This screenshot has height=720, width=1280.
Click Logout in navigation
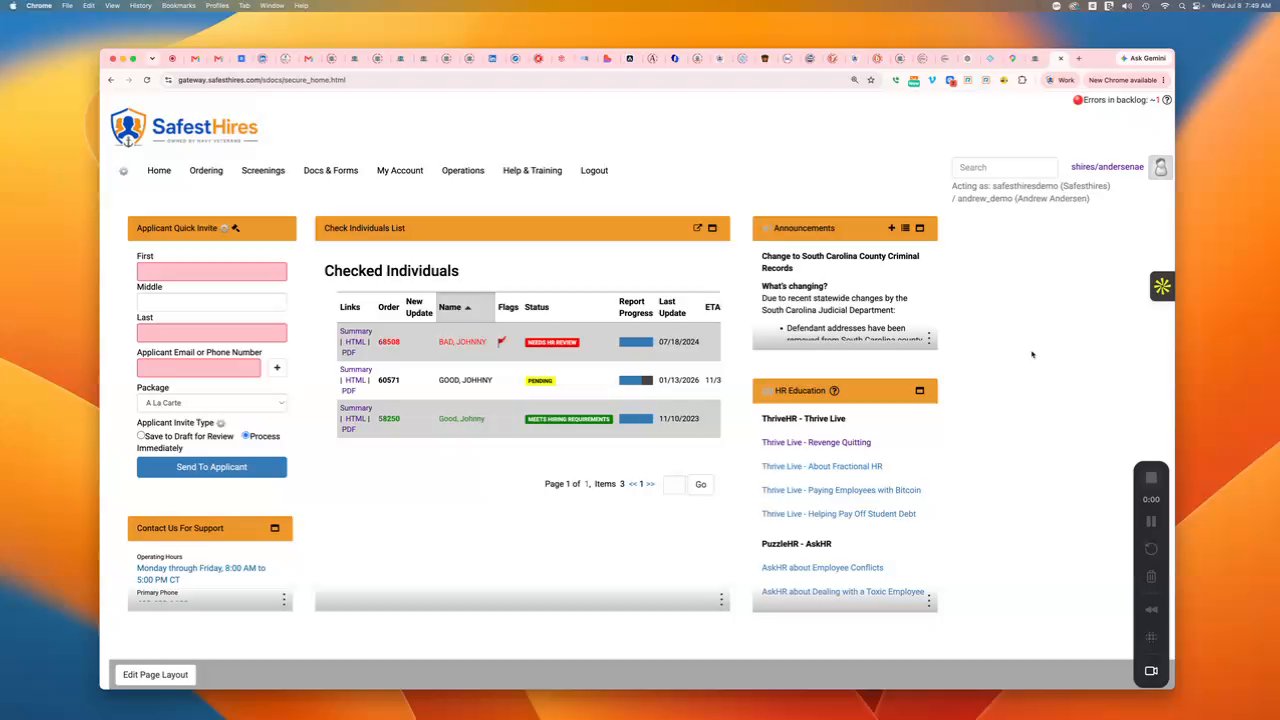(594, 171)
